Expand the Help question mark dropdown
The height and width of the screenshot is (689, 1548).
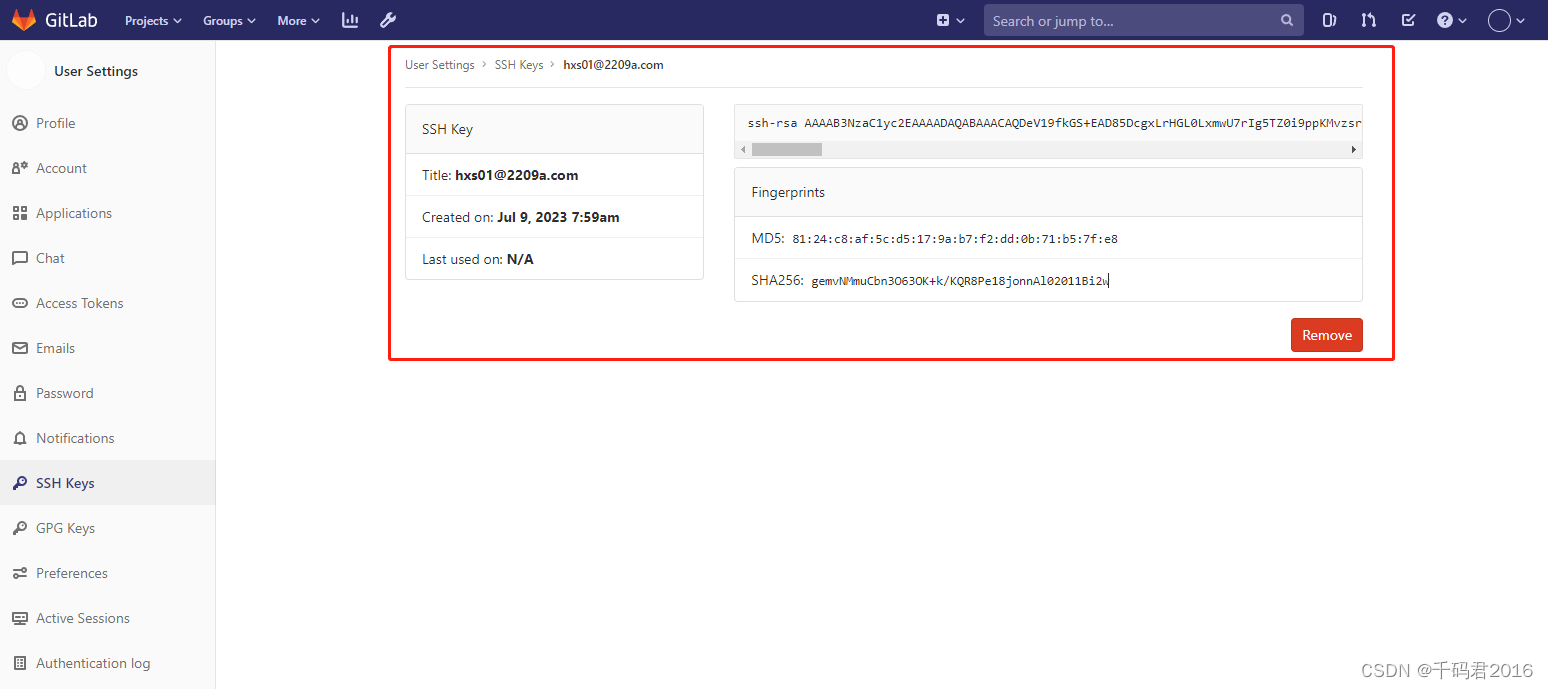[1450, 19]
